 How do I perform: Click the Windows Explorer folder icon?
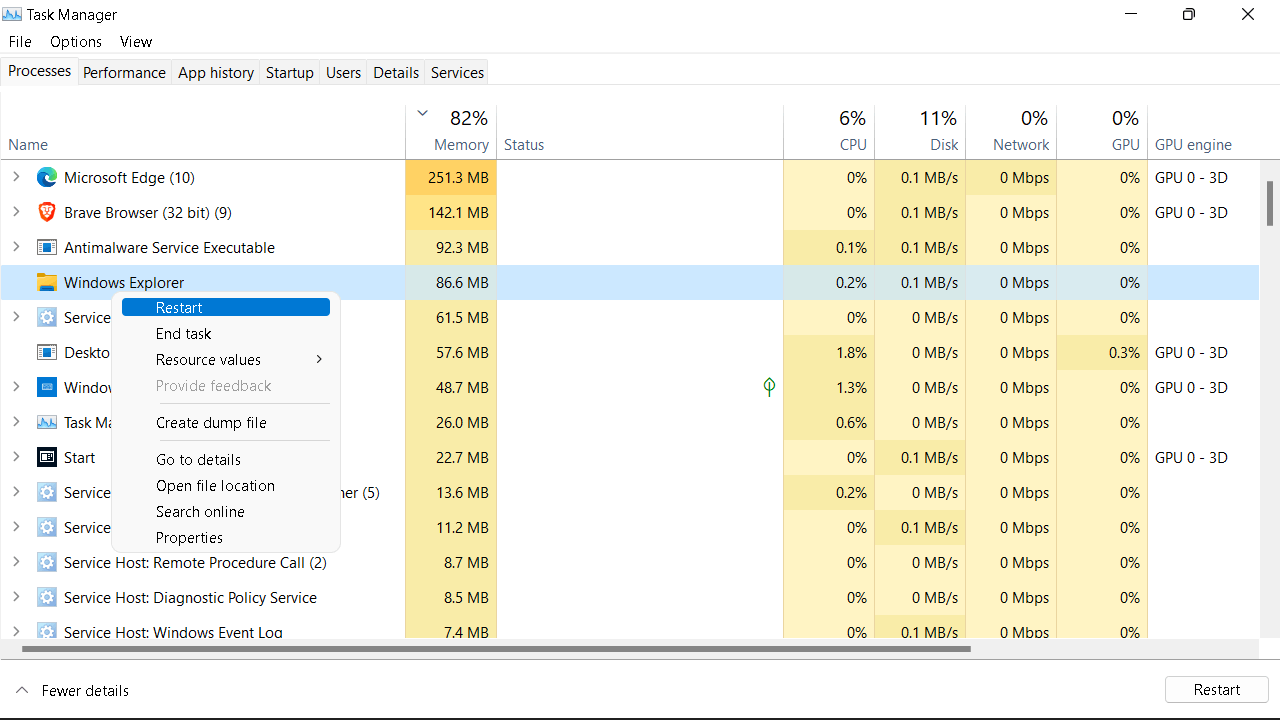point(46,283)
